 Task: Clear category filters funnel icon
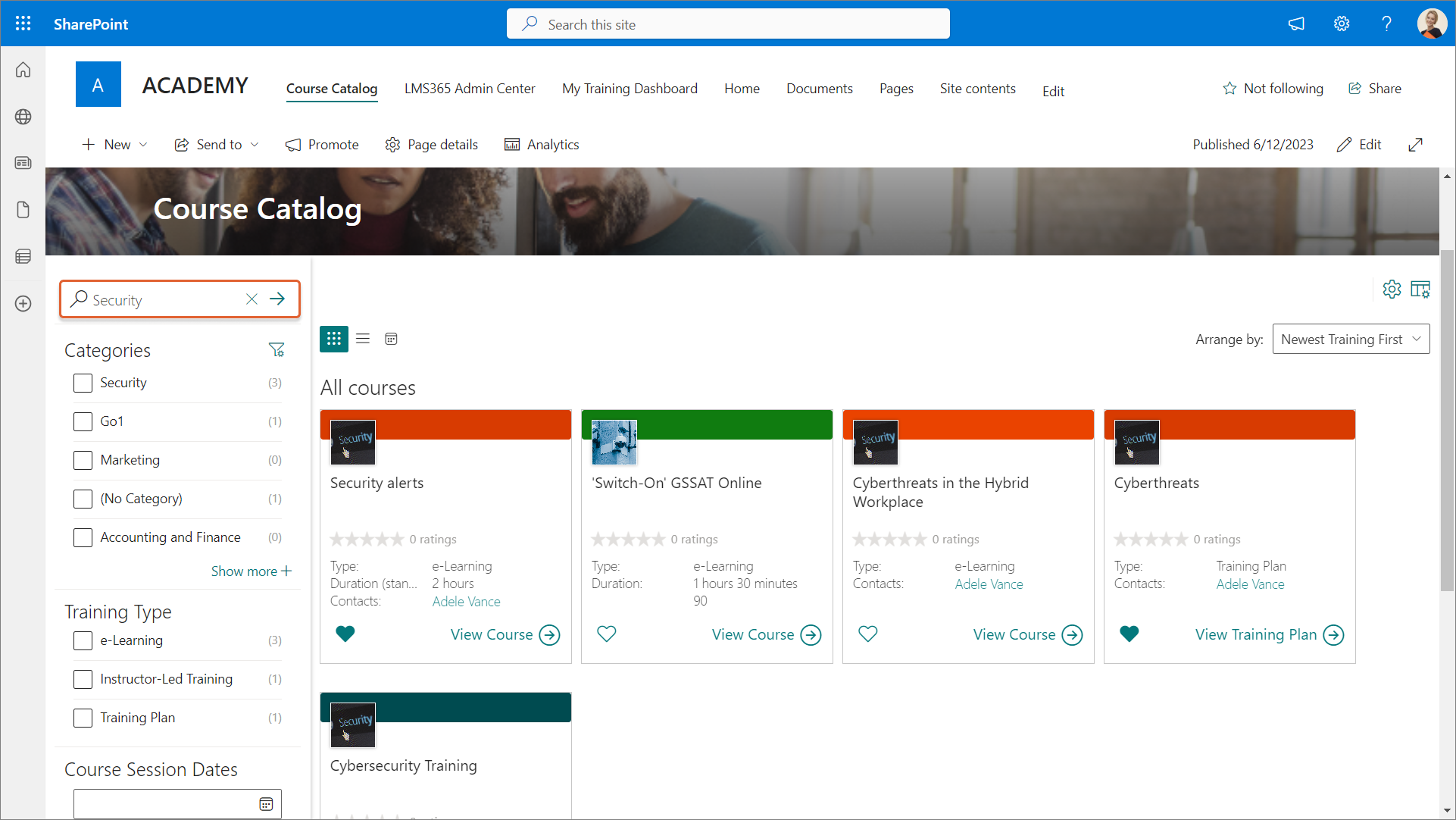[277, 349]
